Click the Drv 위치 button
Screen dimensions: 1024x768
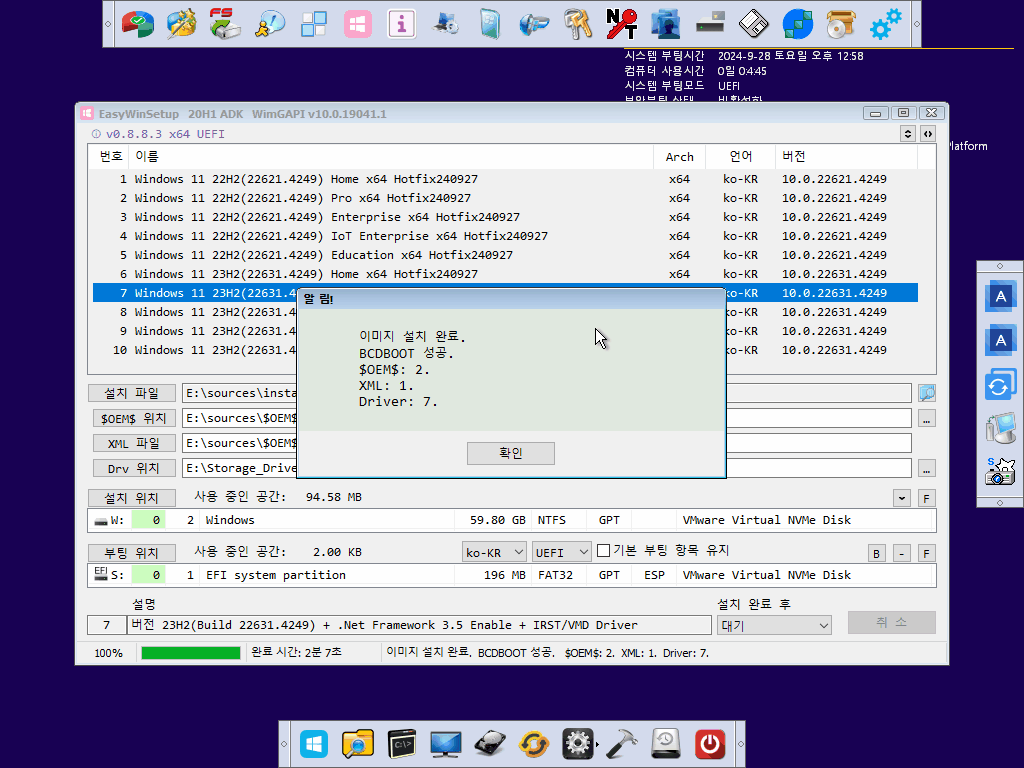(x=134, y=468)
